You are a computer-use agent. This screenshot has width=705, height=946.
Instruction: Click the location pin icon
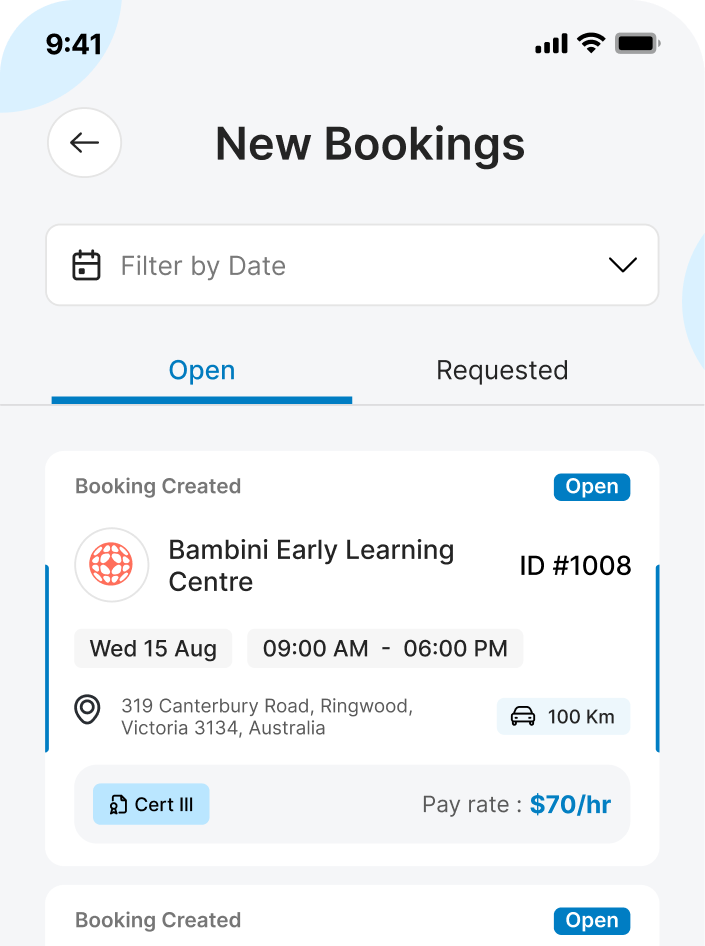tap(88, 710)
